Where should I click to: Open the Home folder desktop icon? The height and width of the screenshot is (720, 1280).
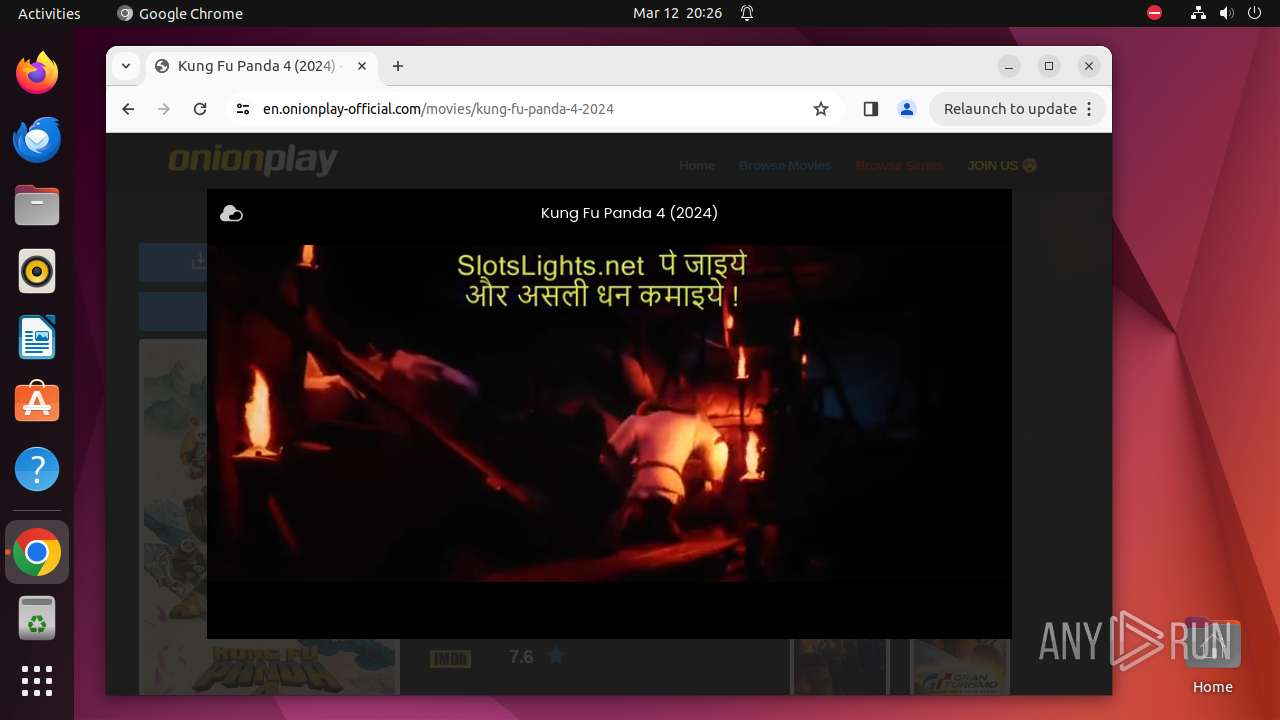pyautogui.click(x=1212, y=656)
